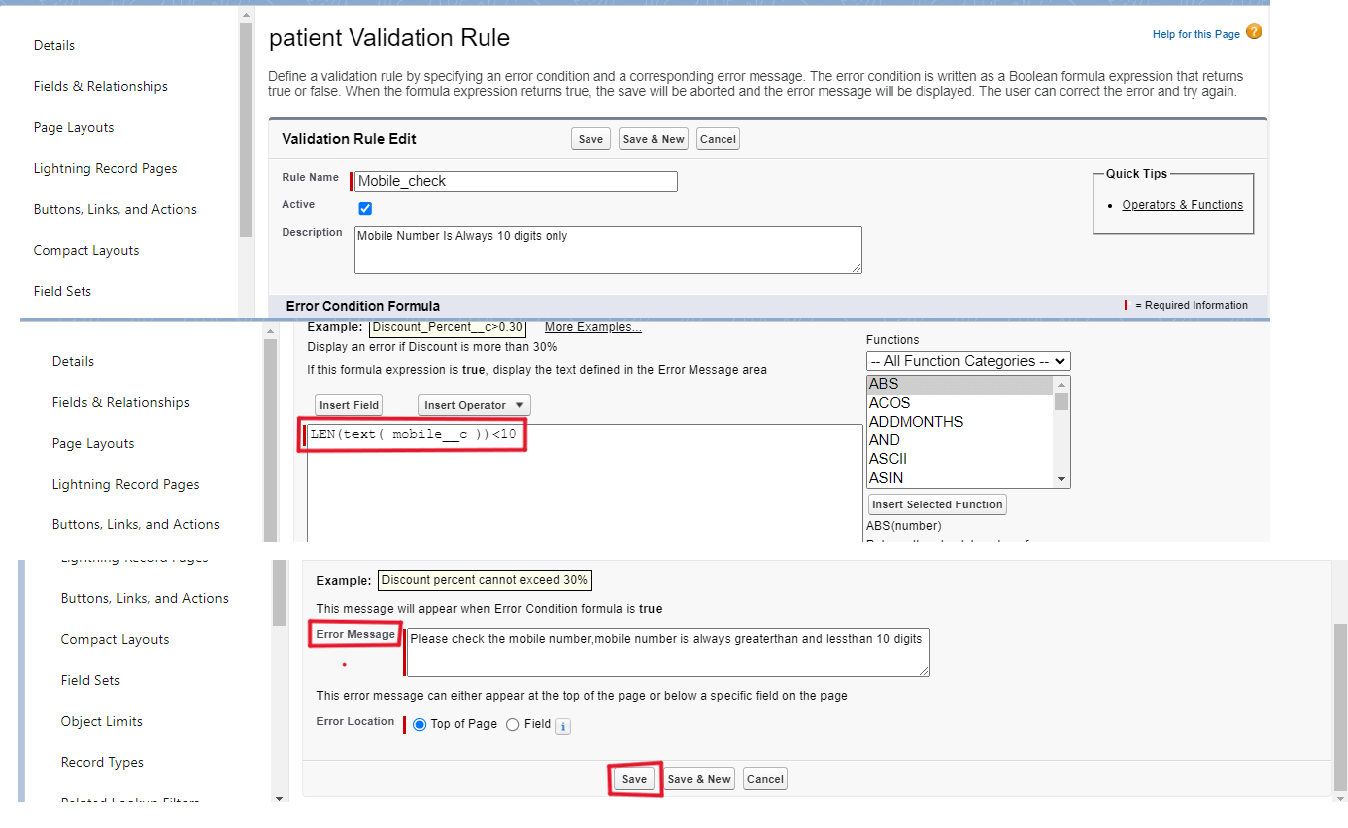Select the Field error location radio button
The height and width of the screenshot is (828, 1348).
click(511, 724)
